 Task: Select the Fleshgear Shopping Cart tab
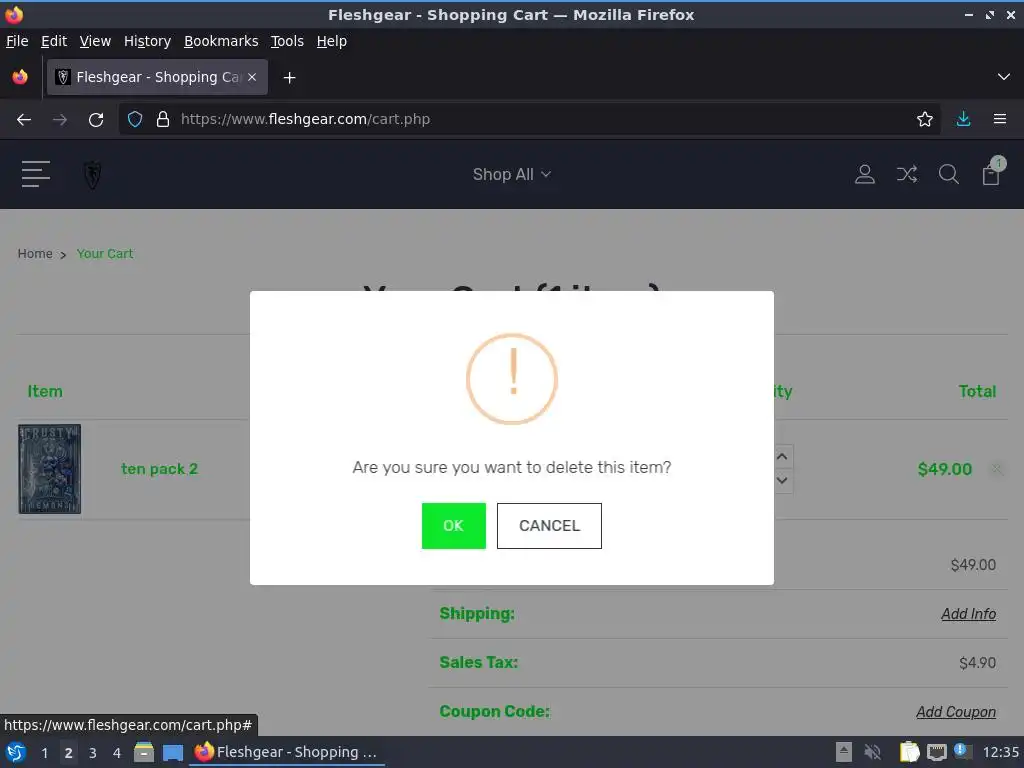[157, 77]
